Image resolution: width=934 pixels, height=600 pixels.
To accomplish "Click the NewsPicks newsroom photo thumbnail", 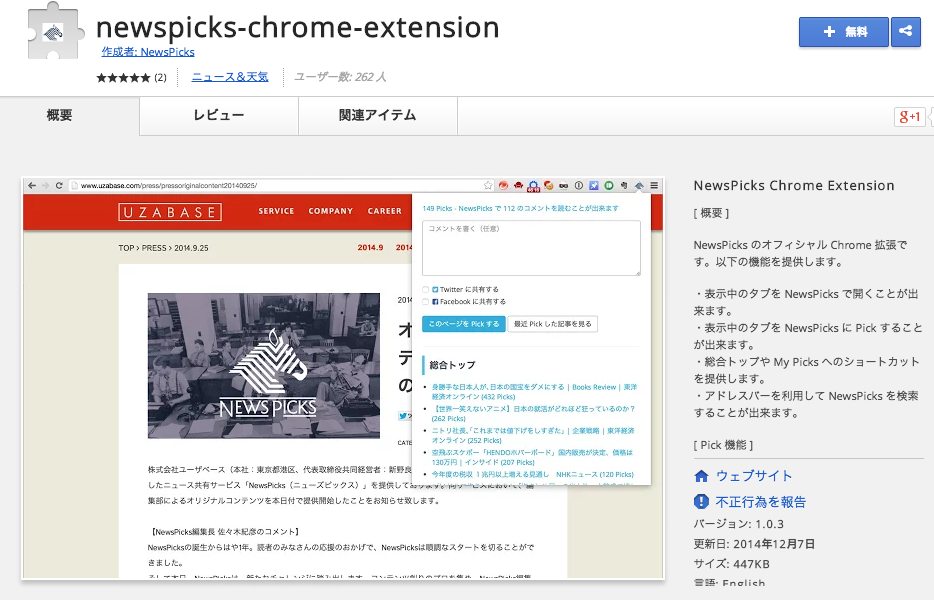I will pyautogui.click(x=264, y=366).
